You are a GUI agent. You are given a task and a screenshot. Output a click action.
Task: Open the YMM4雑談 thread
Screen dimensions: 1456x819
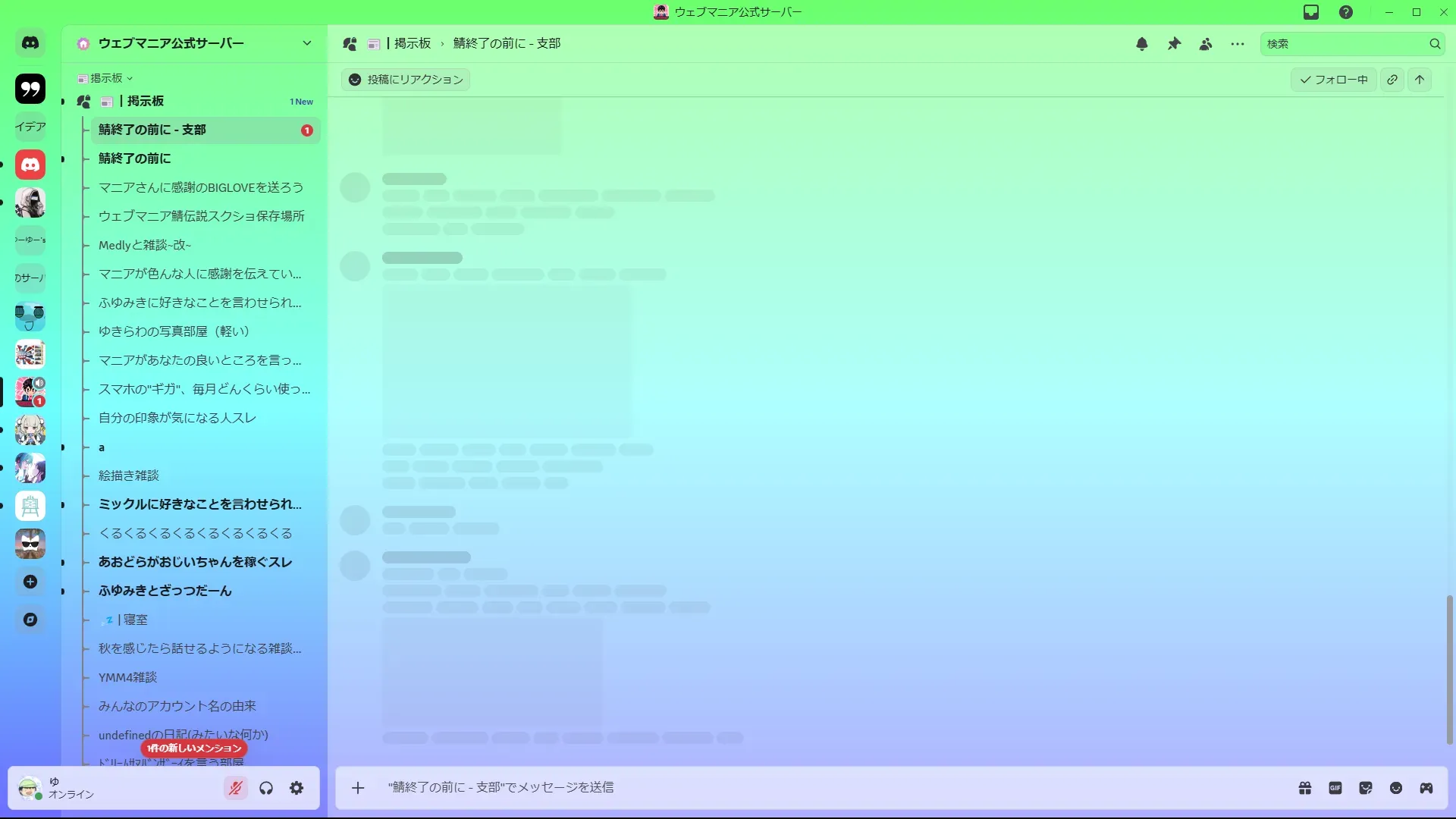point(127,677)
